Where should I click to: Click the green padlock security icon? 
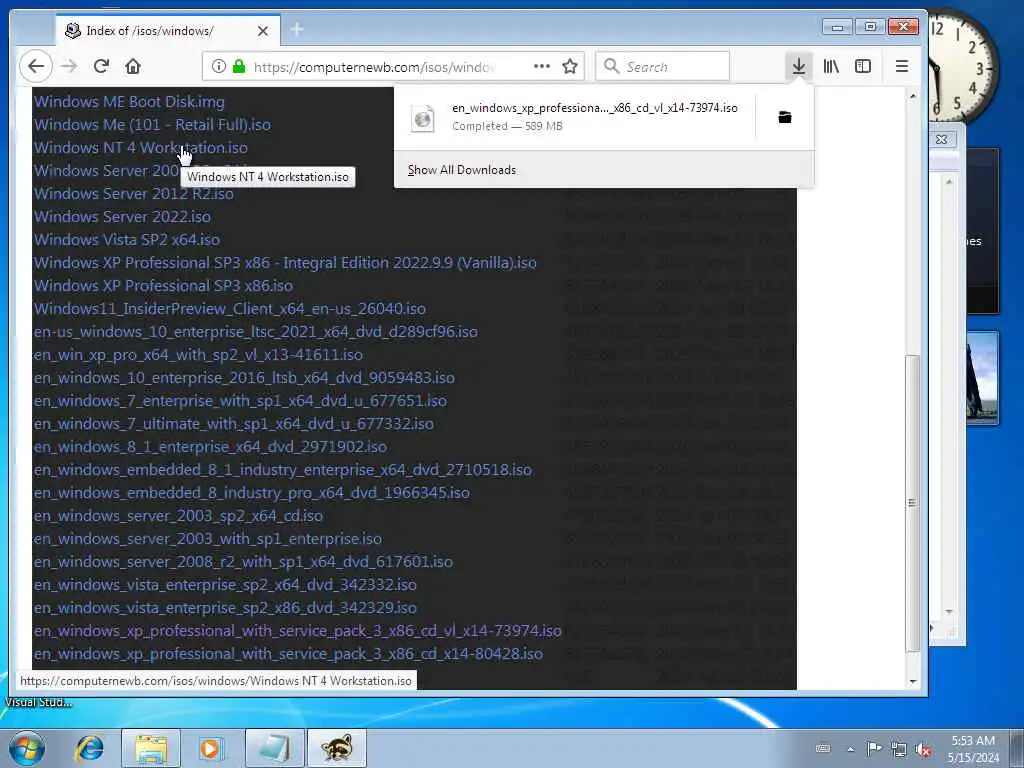point(239,66)
